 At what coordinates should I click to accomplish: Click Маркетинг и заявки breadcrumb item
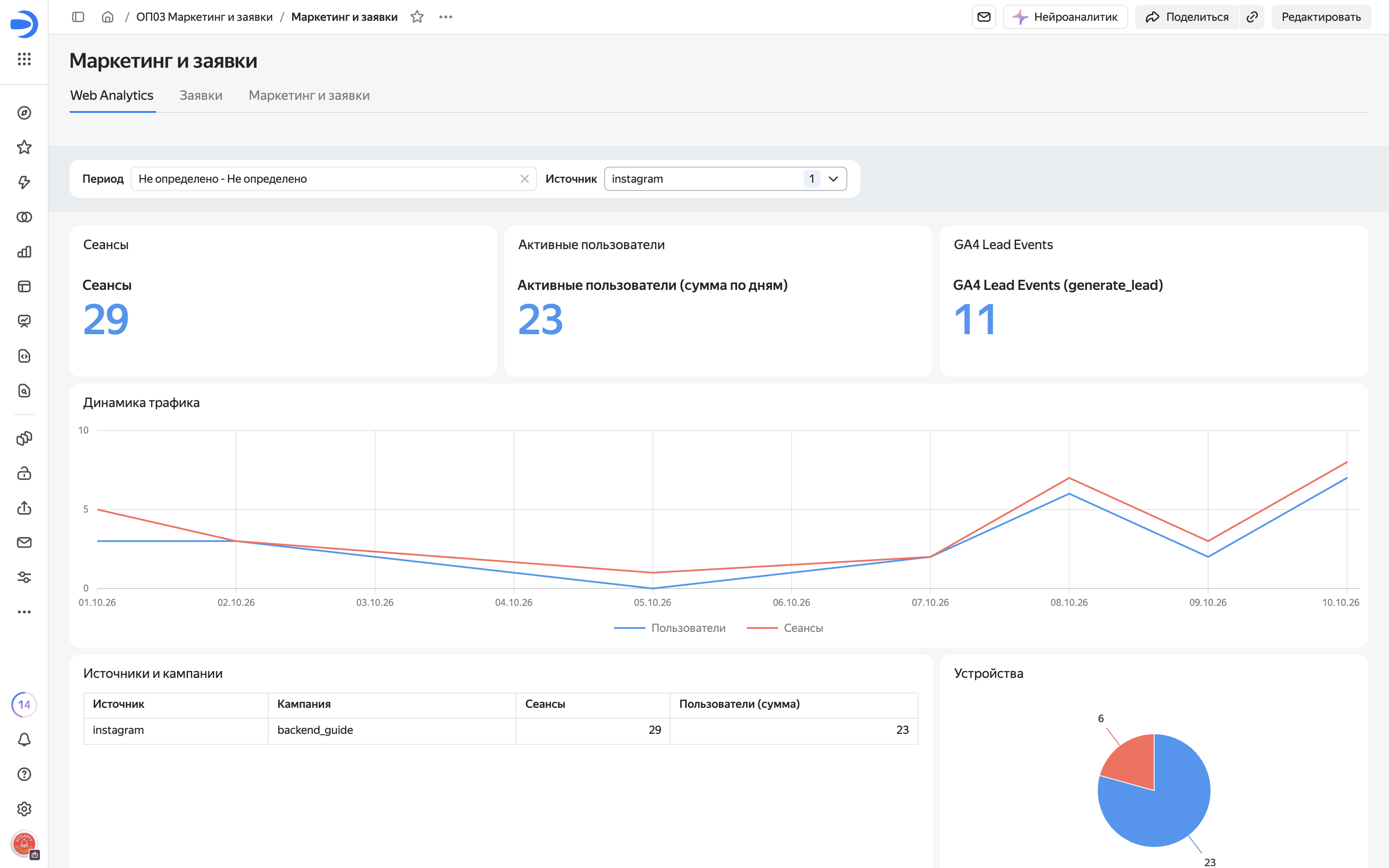[344, 17]
